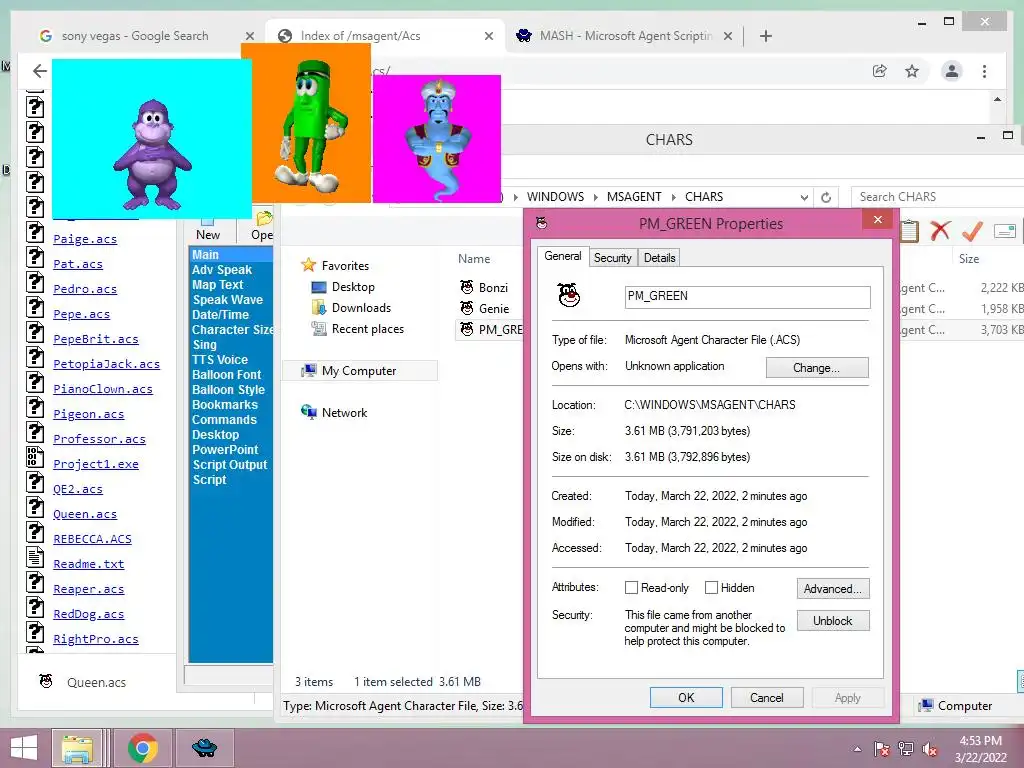The width and height of the screenshot is (1024, 768).
Task: Switch to the Details tab in Properties
Action: tap(660, 258)
